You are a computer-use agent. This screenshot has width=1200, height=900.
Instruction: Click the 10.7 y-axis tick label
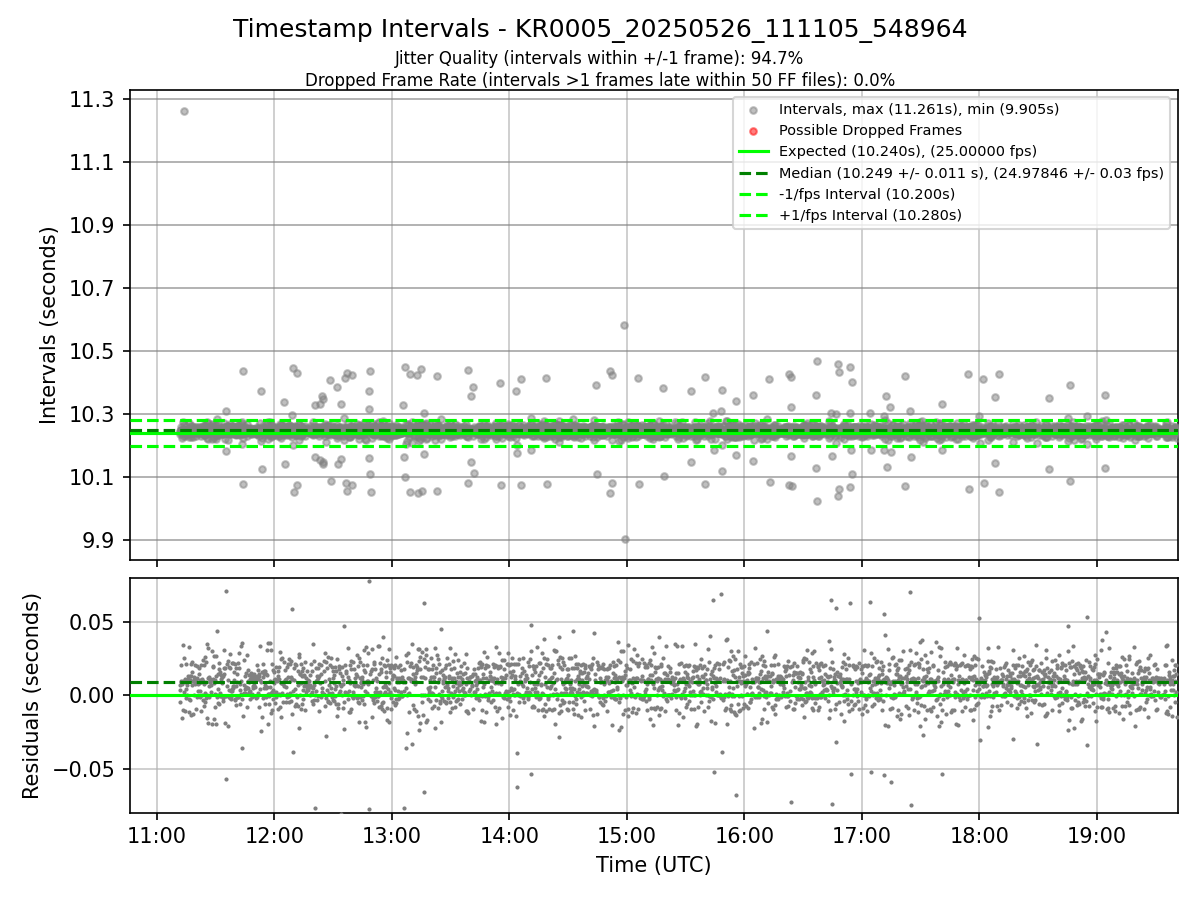(x=94, y=288)
